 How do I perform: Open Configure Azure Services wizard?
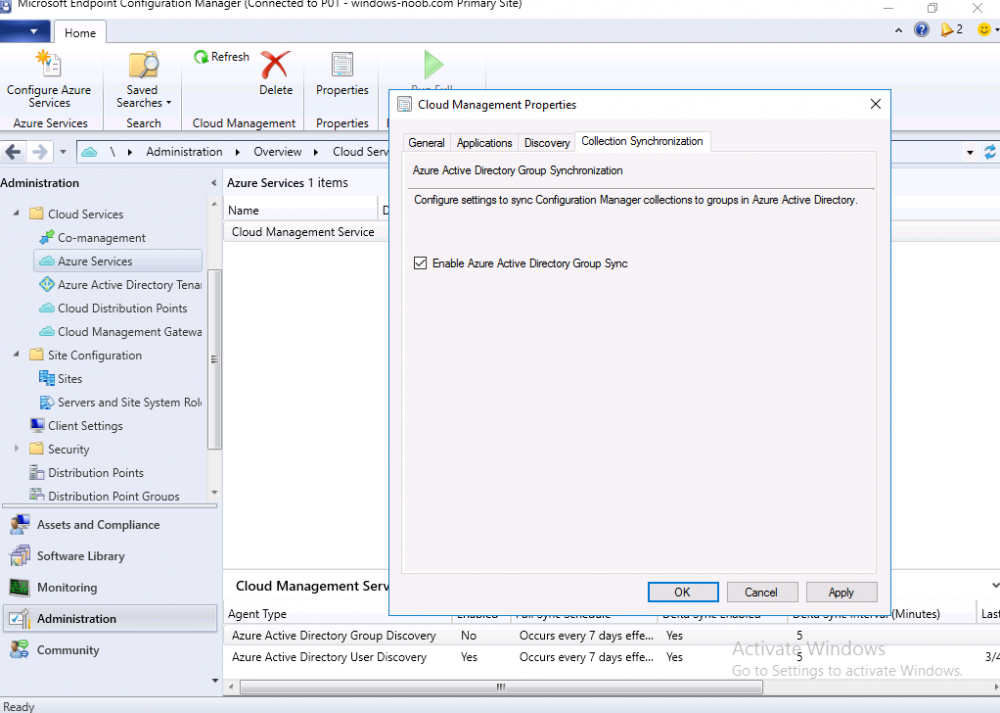(x=49, y=79)
